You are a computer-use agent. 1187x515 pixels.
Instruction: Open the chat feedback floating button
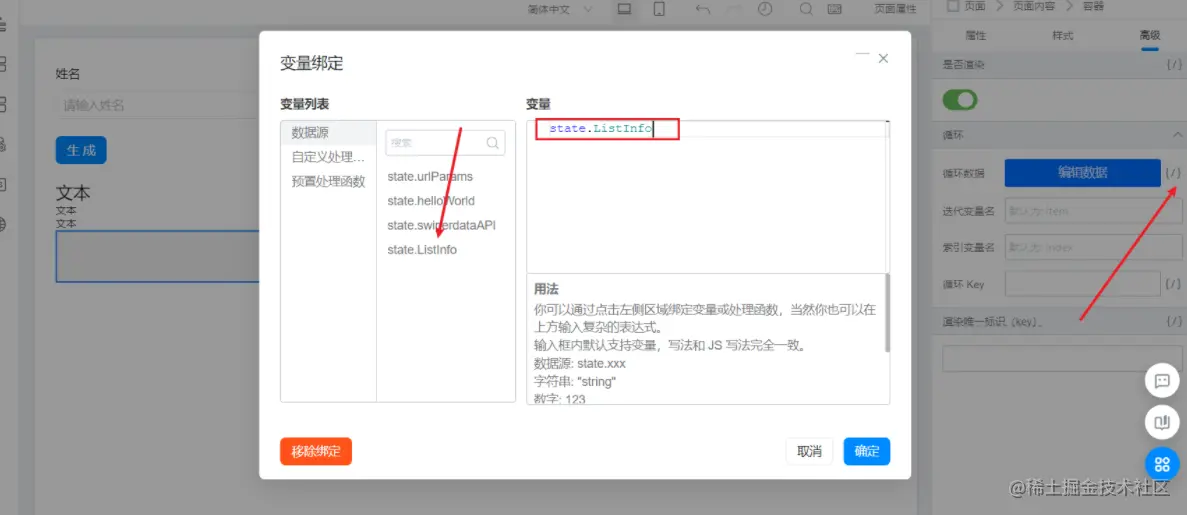click(x=1162, y=381)
